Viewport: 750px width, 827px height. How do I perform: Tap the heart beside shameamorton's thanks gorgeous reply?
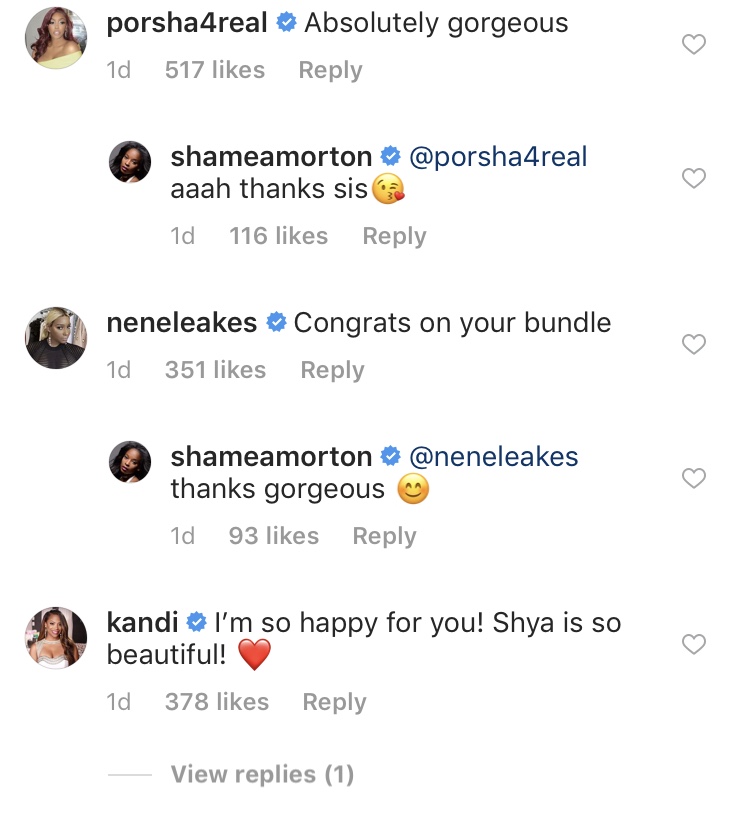694,478
